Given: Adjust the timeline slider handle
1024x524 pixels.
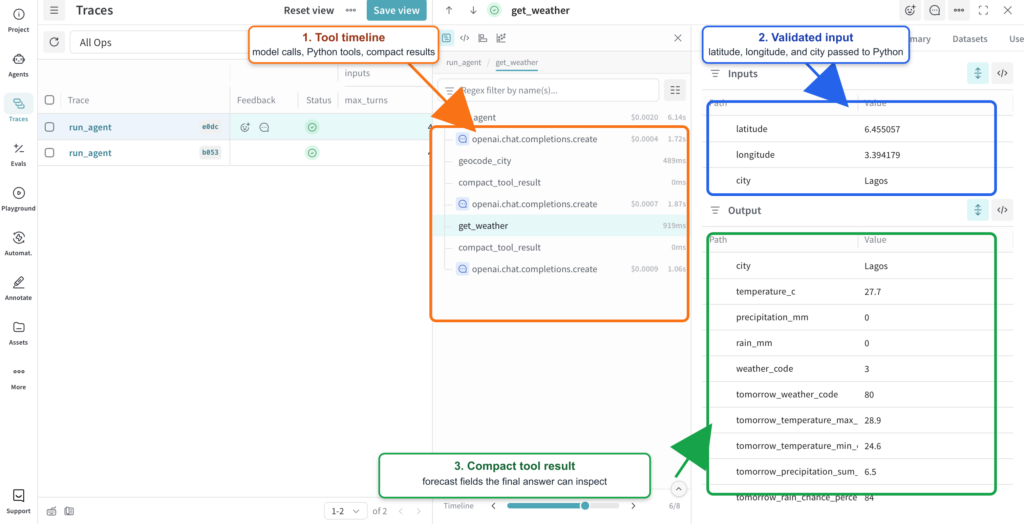Looking at the screenshot, I should coord(585,506).
